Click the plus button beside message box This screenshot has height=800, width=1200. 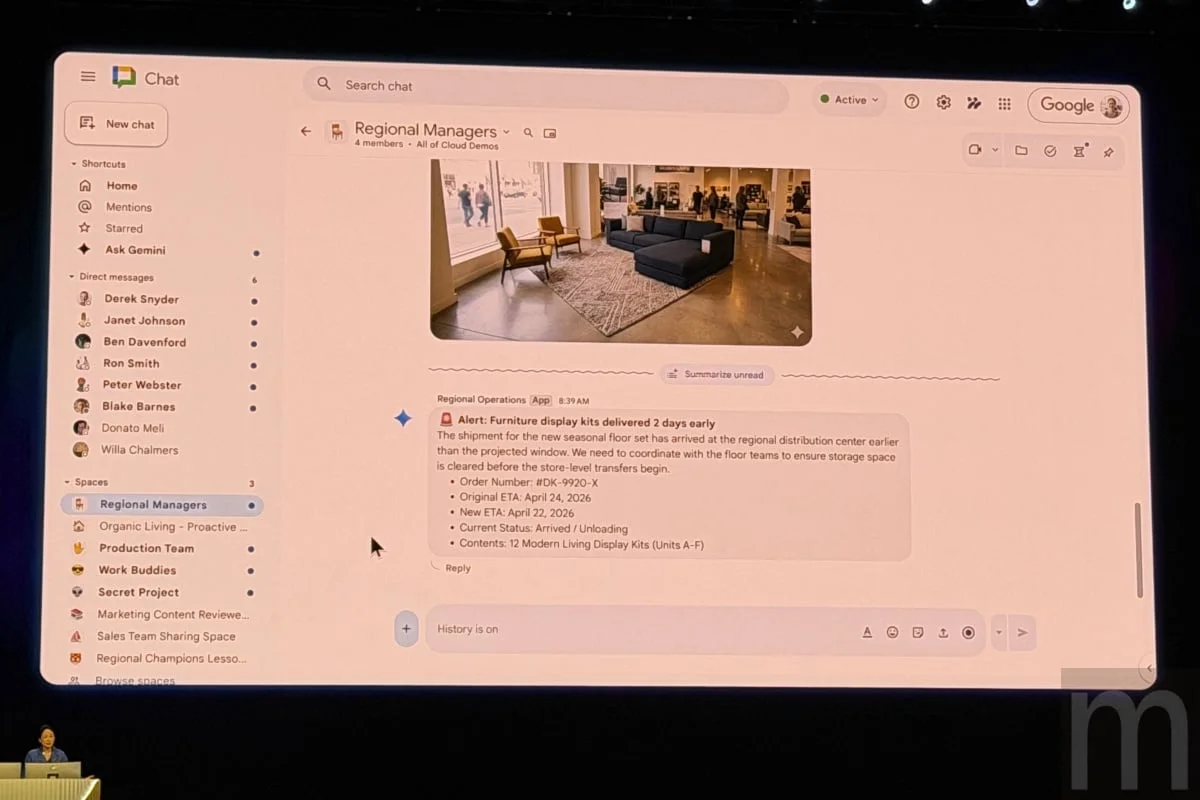pos(406,629)
